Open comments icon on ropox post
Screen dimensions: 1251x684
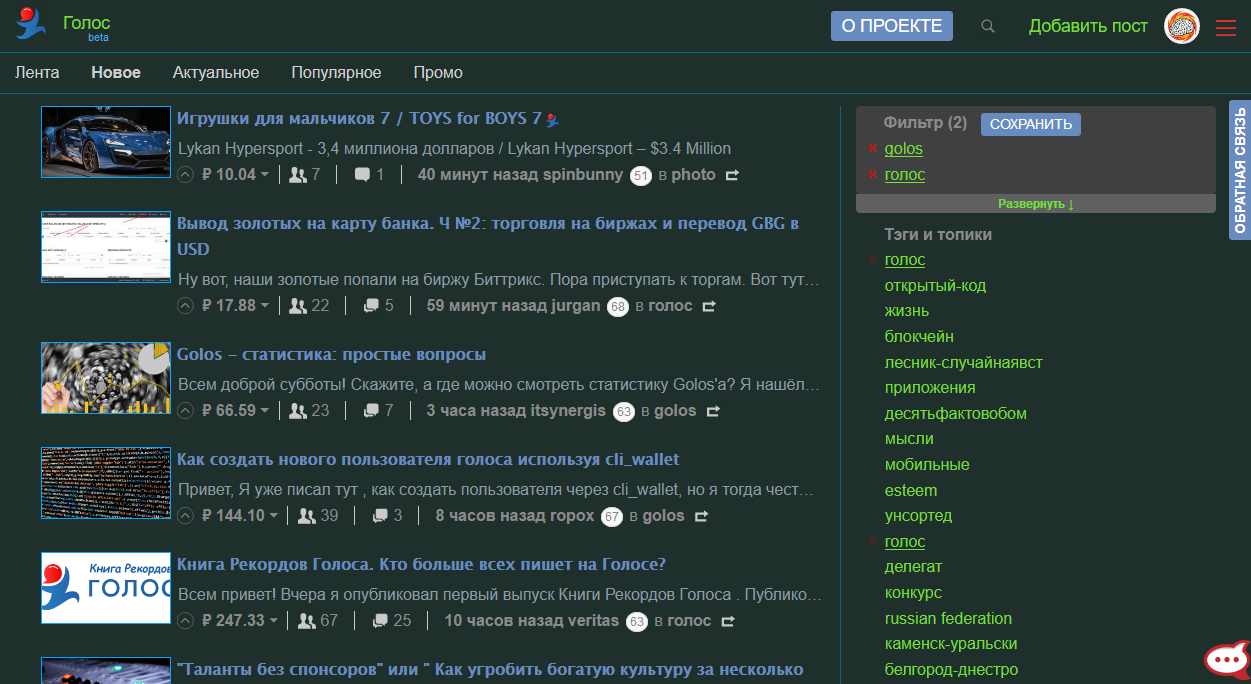(x=380, y=516)
